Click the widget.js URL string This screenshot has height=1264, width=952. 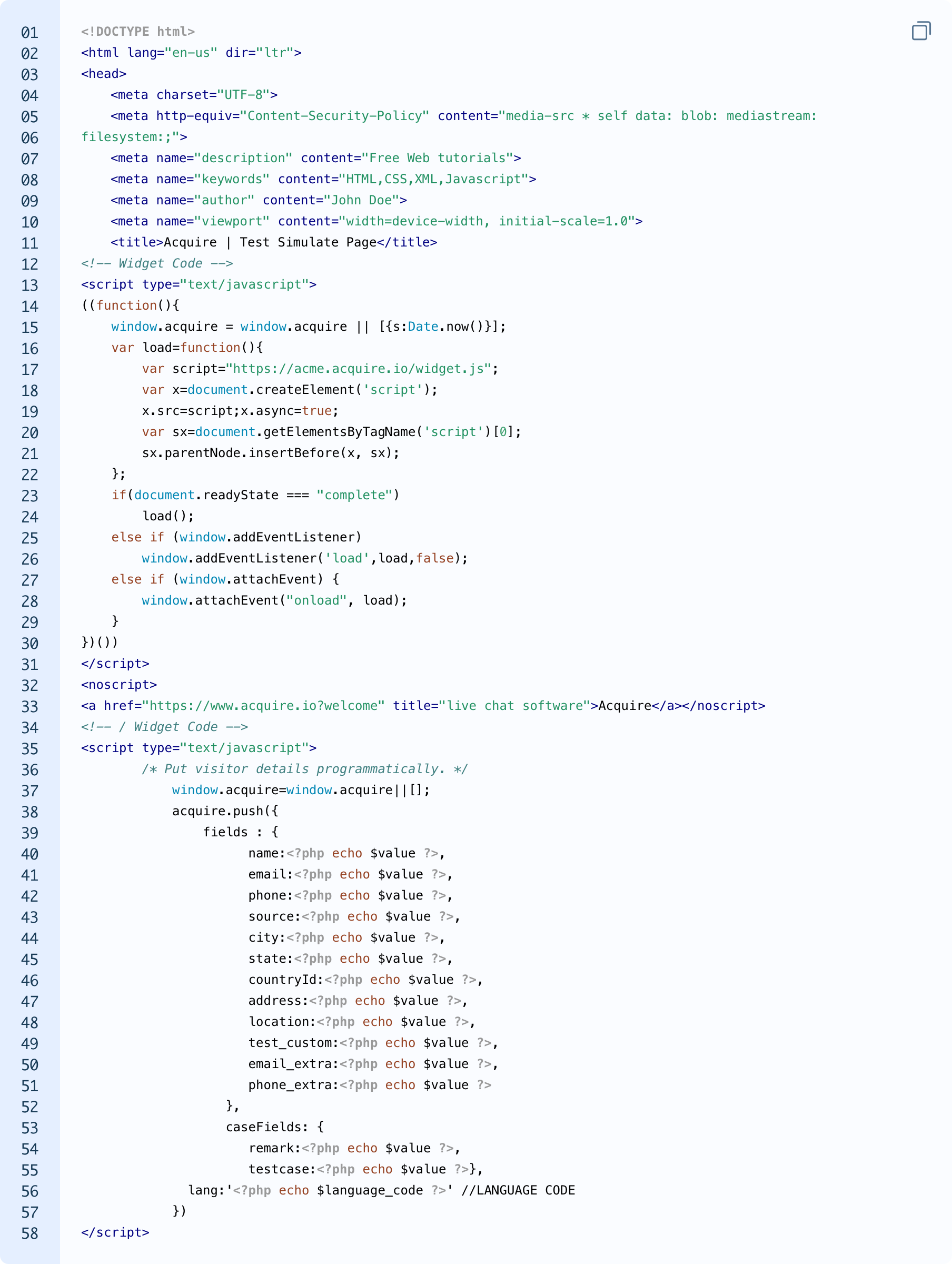(x=359, y=369)
